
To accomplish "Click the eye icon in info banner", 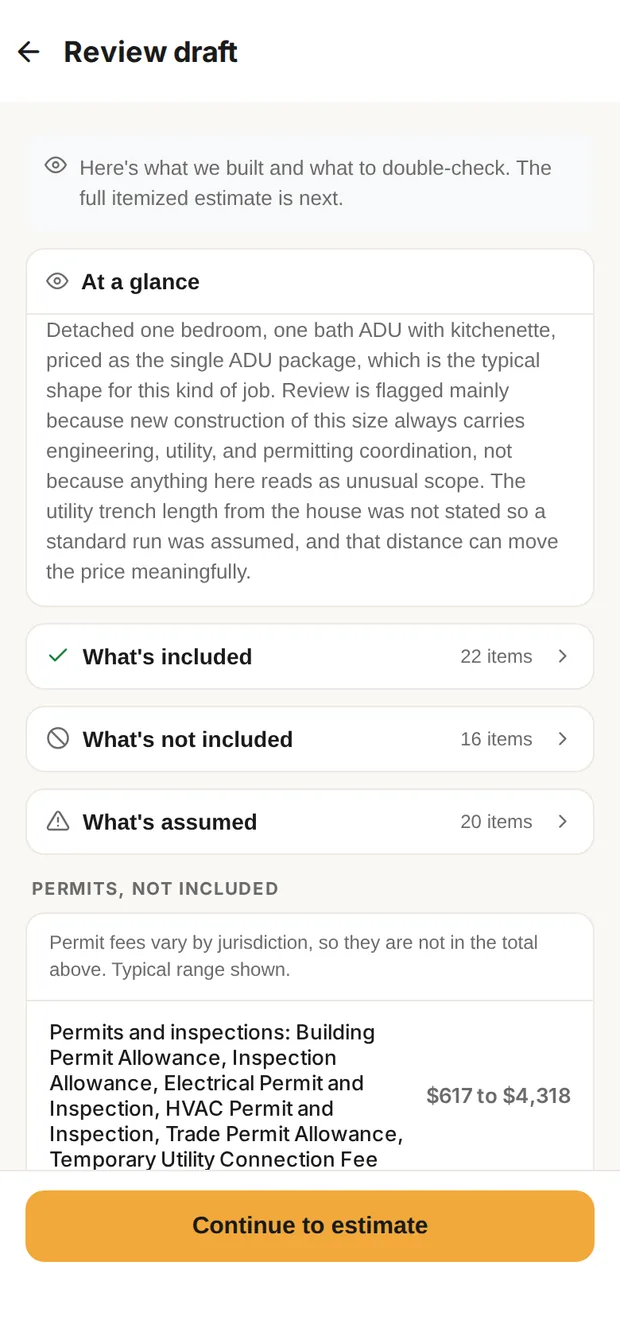I will [56, 166].
